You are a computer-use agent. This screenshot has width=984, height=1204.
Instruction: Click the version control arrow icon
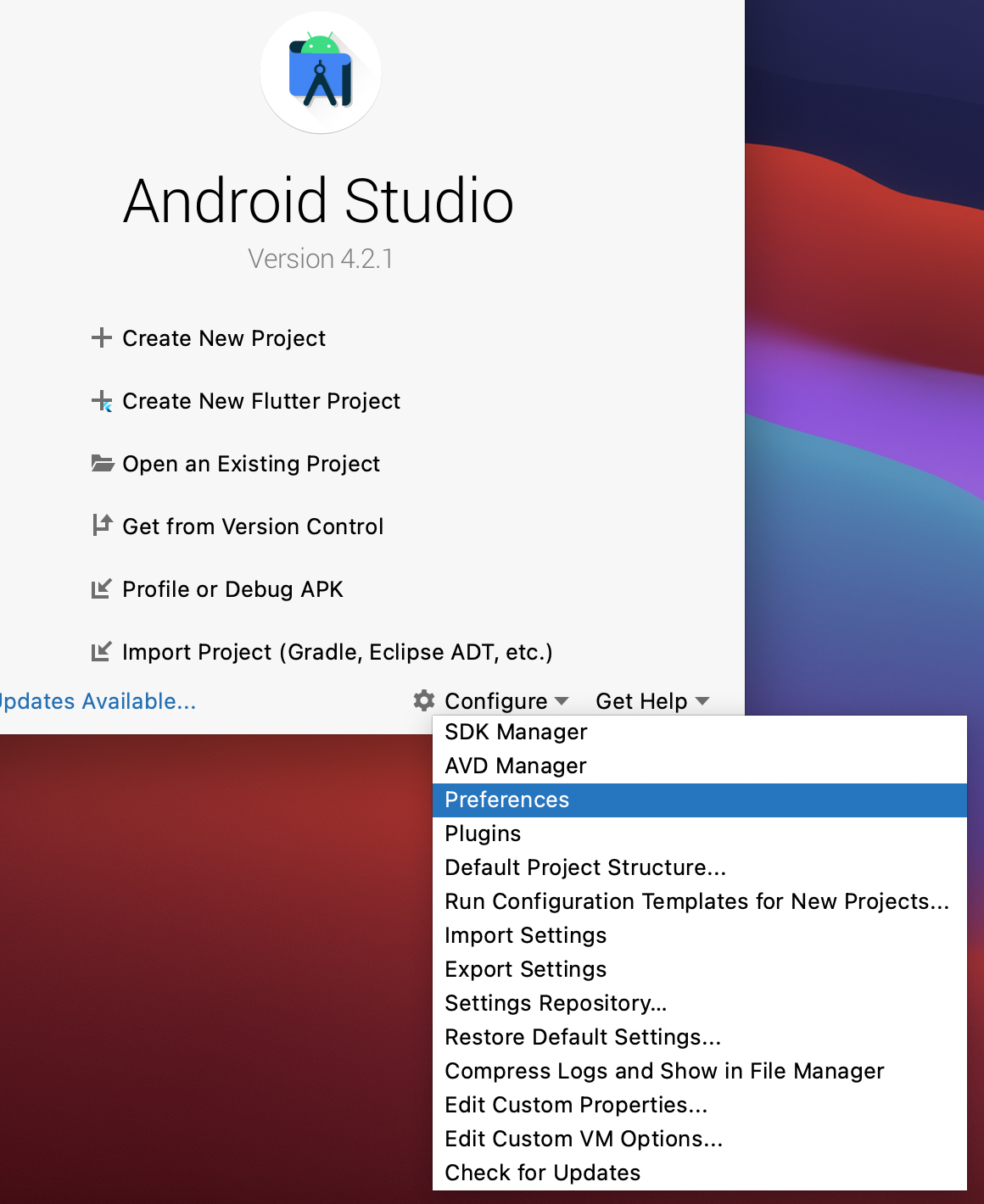tap(102, 526)
